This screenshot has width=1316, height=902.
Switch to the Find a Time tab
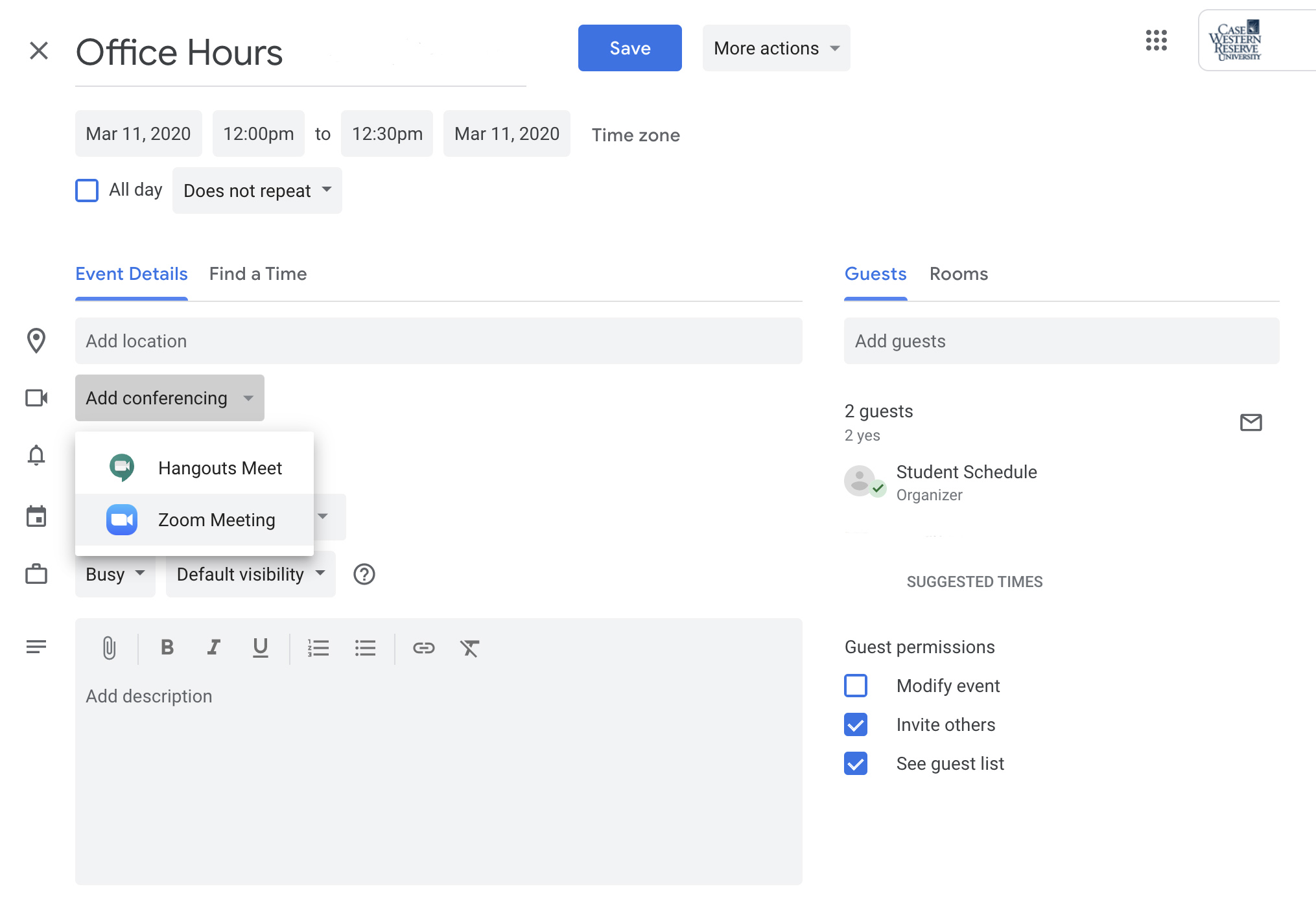[x=257, y=274]
